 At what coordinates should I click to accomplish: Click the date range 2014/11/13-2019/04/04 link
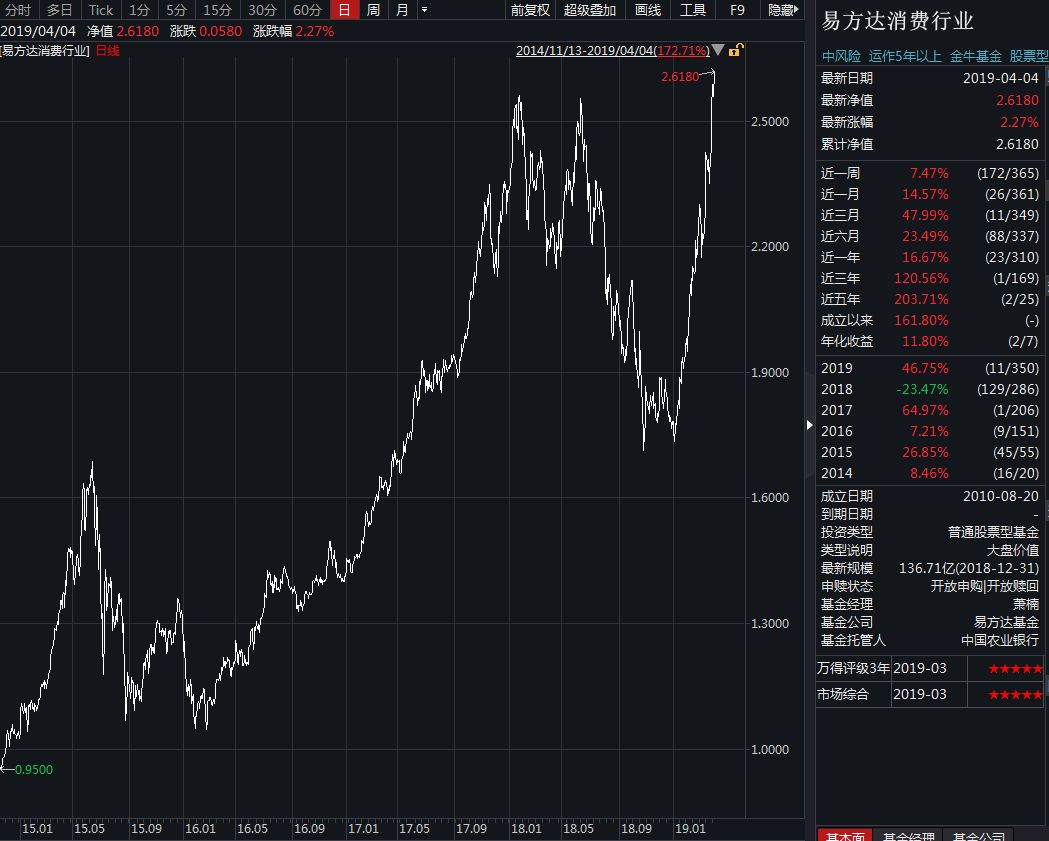(612, 50)
